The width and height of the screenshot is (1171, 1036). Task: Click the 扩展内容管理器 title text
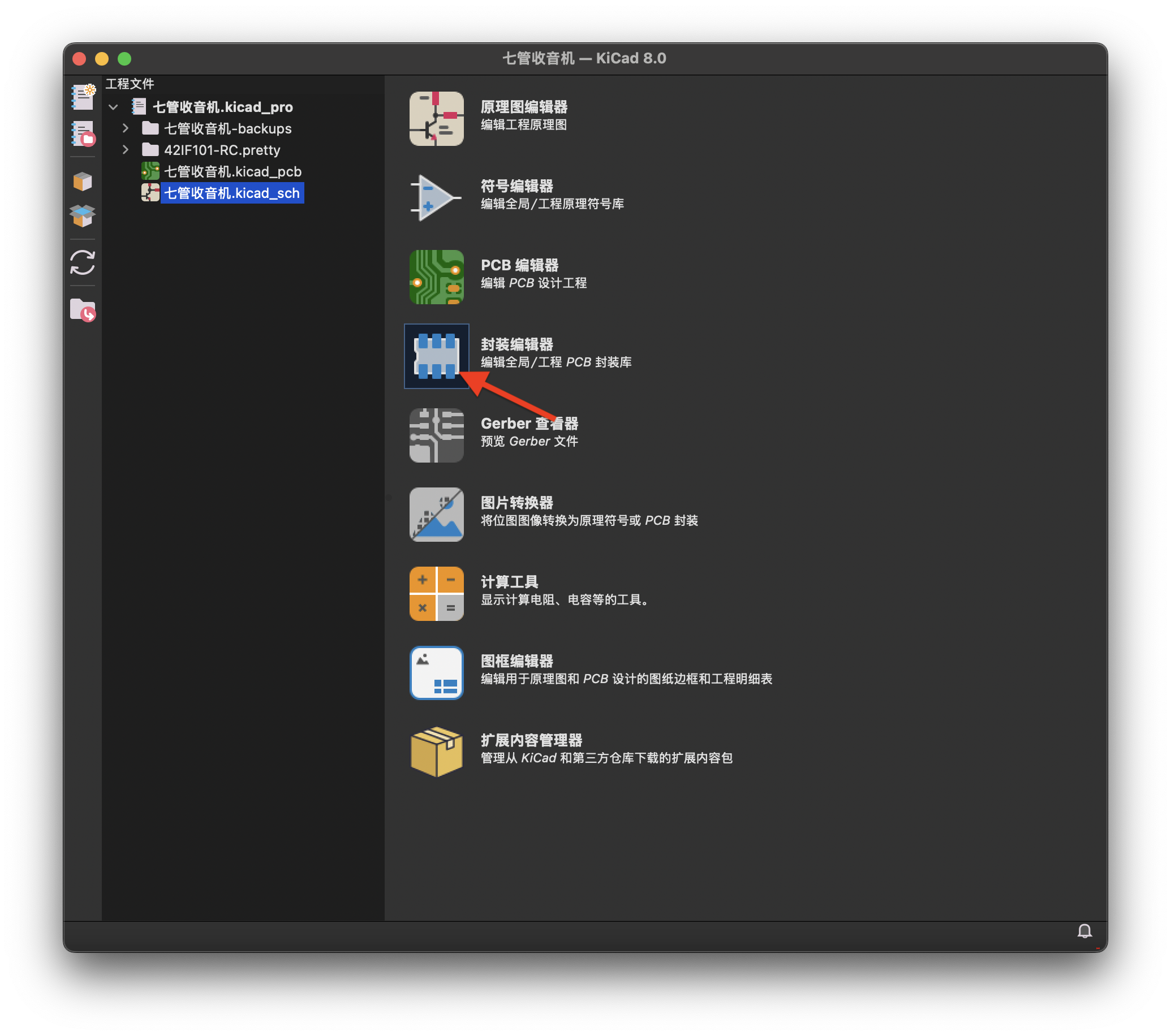coord(531,739)
